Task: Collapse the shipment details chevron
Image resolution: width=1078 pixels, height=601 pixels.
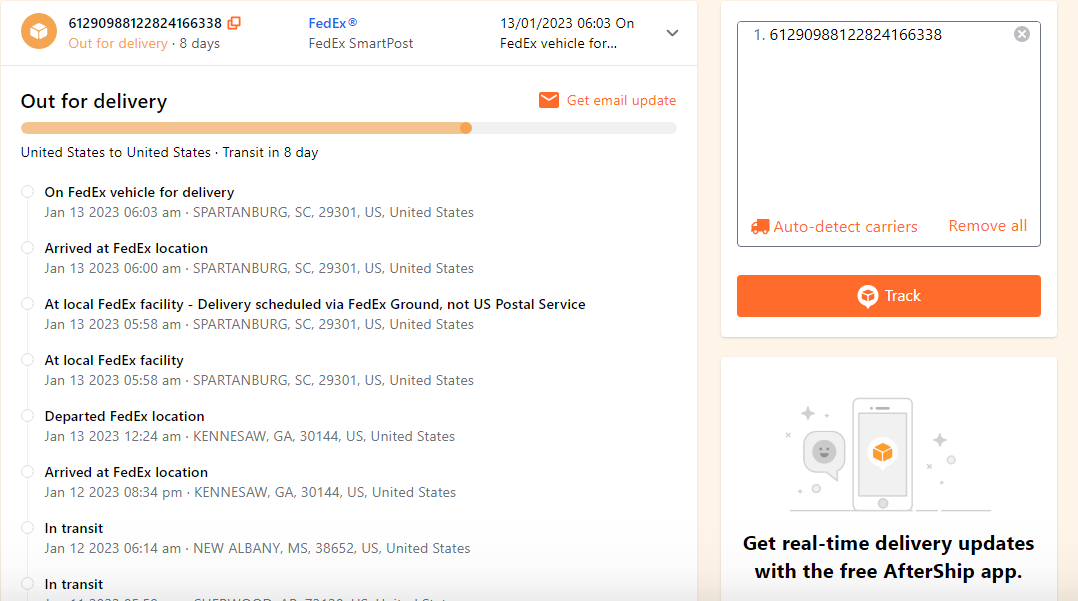Action: pos(672,33)
